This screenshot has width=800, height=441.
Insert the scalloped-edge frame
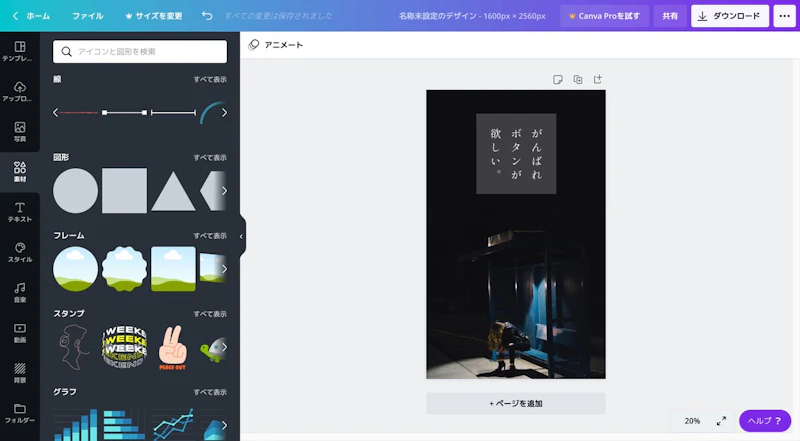click(124, 268)
